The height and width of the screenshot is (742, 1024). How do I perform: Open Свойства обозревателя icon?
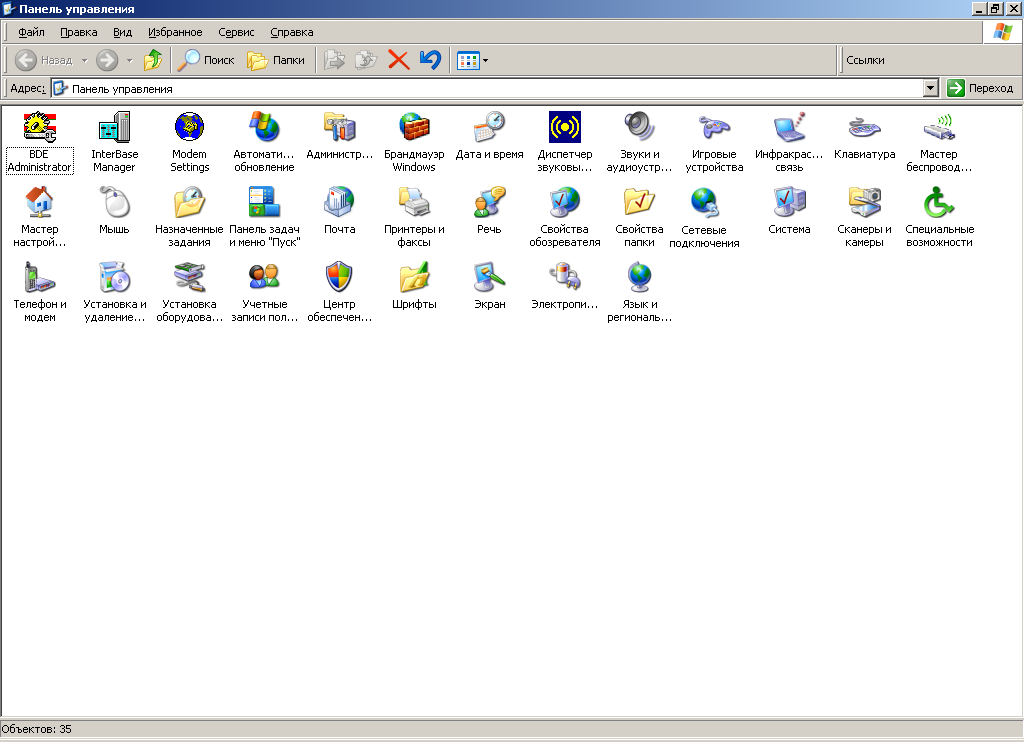click(x=565, y=202)
